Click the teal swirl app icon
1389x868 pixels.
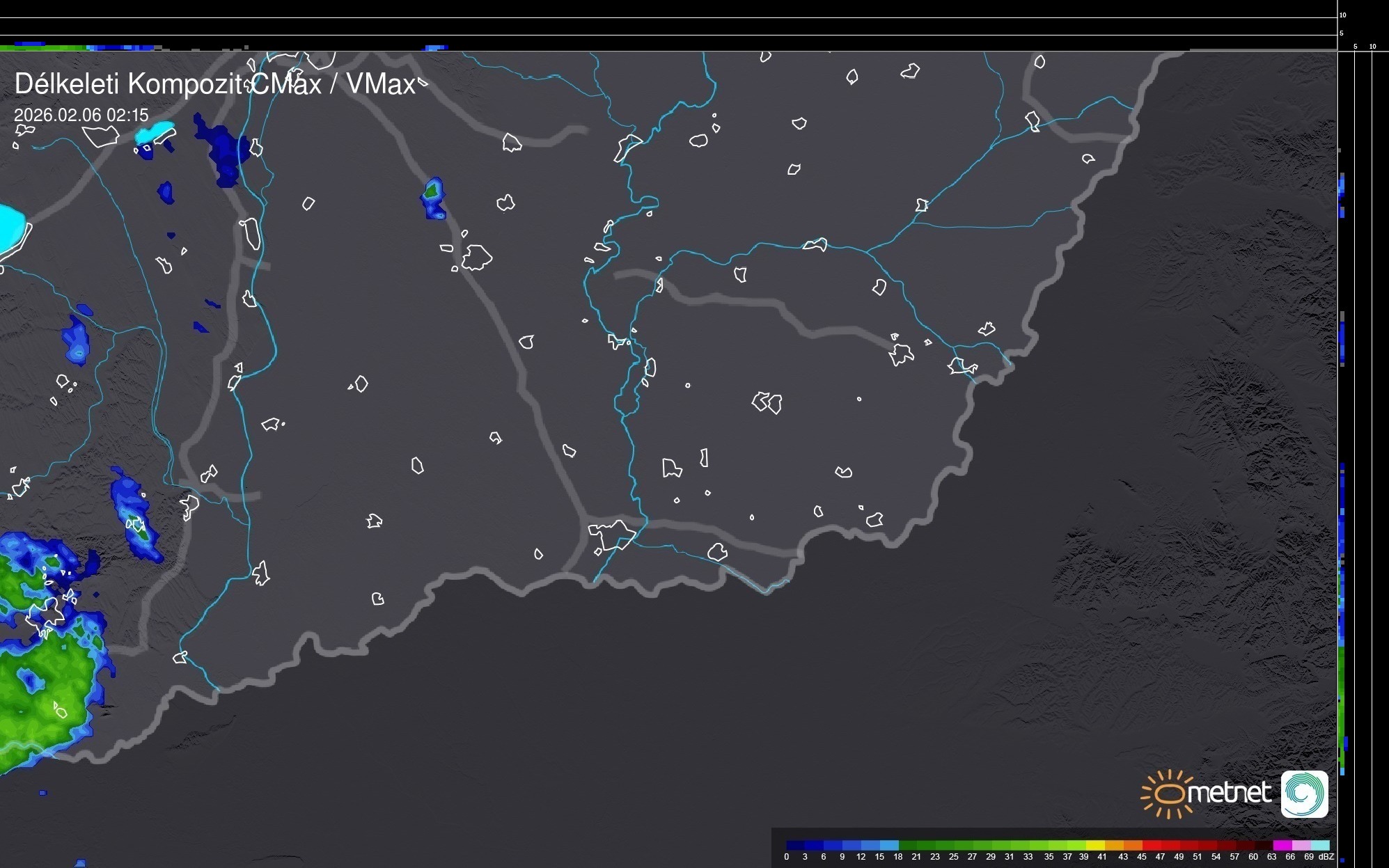1304,794
